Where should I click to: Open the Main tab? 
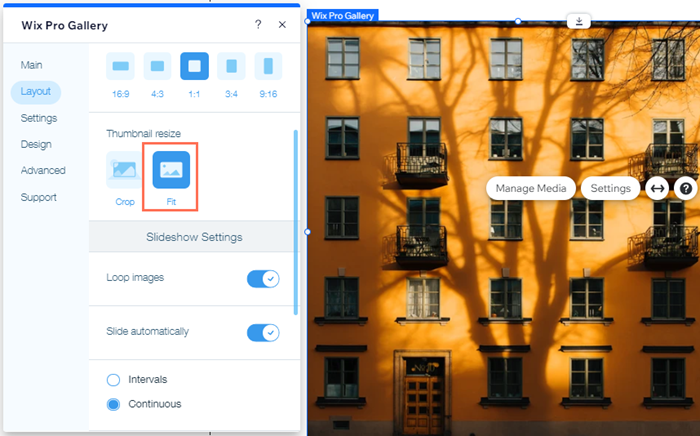31,65
